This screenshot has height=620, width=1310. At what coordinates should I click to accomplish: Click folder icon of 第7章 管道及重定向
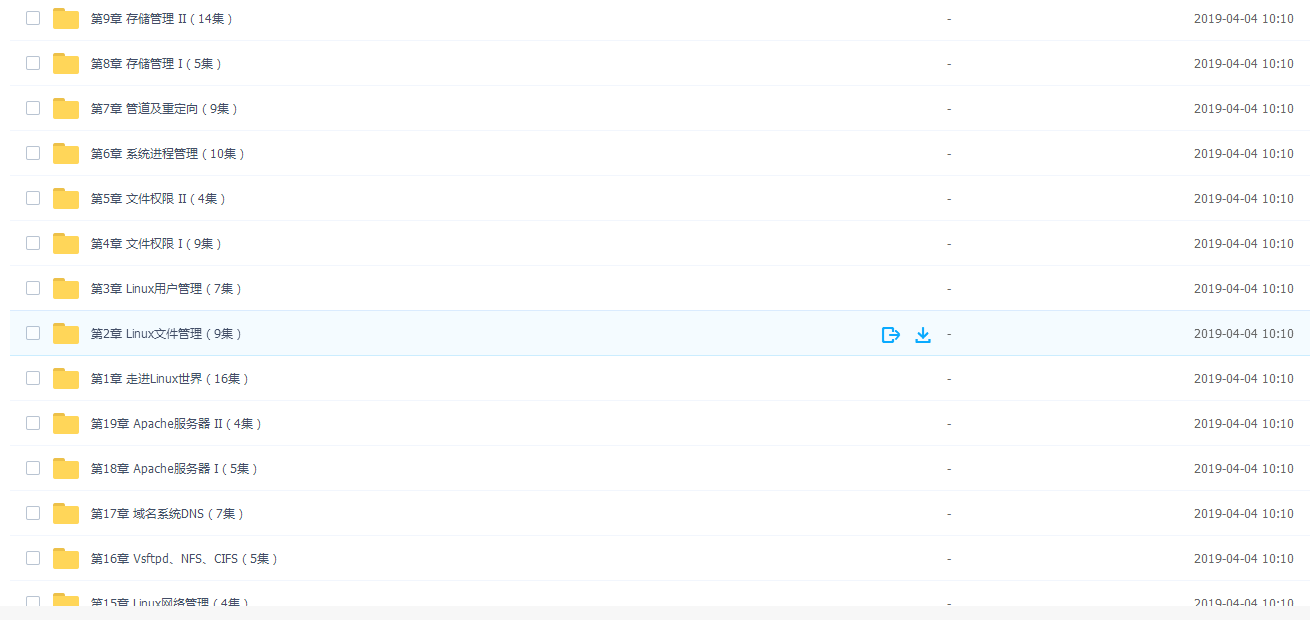66,109
